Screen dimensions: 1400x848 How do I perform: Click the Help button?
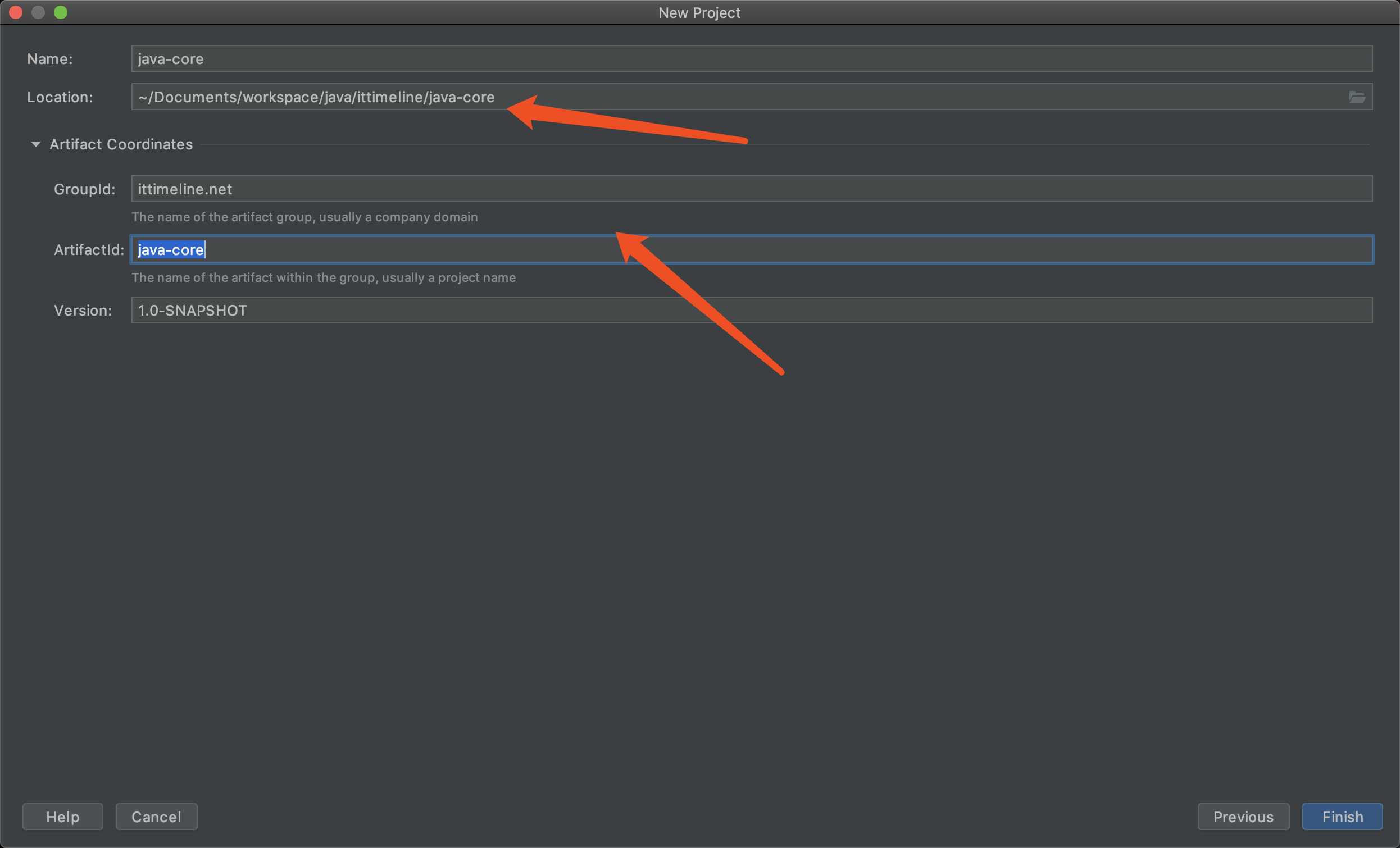[63, 816]
